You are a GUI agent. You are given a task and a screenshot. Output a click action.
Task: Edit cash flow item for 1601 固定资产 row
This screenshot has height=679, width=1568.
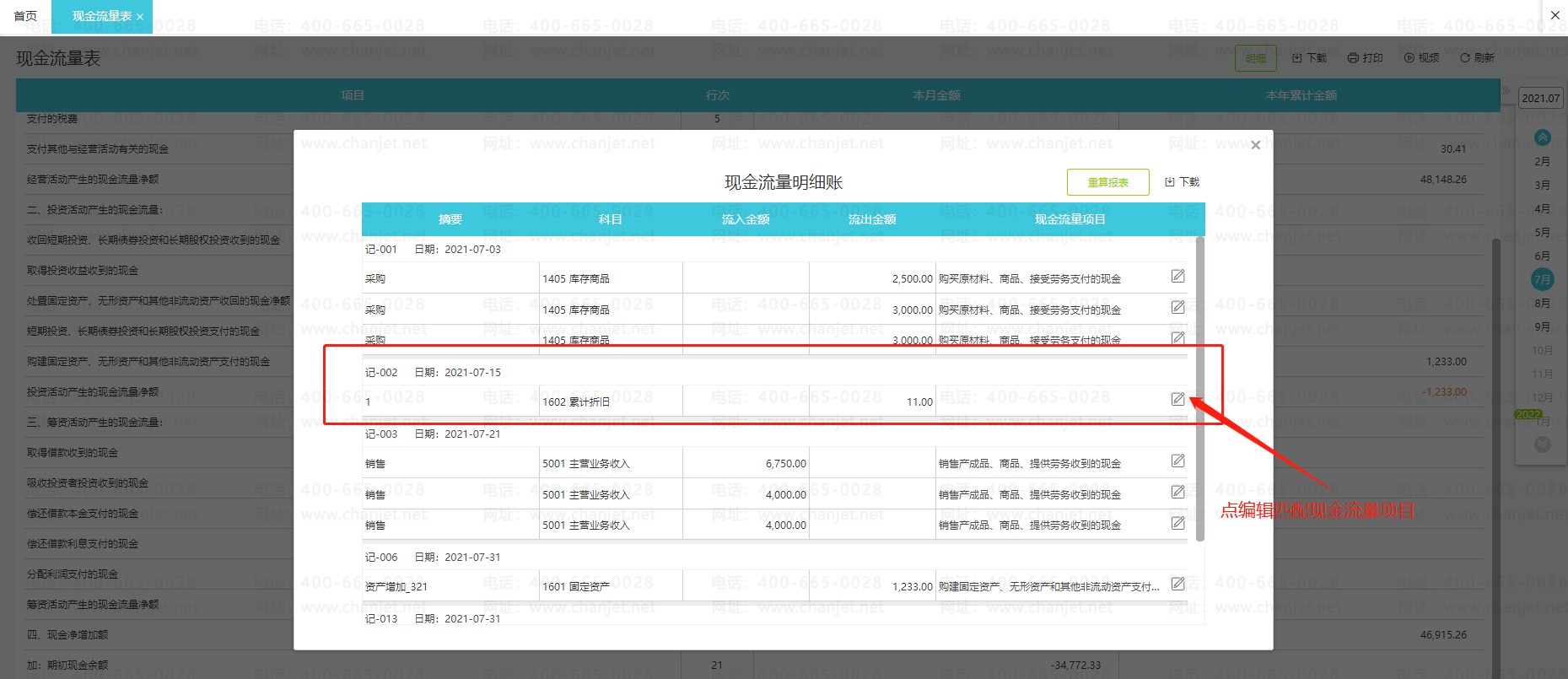click(1177, 585)
